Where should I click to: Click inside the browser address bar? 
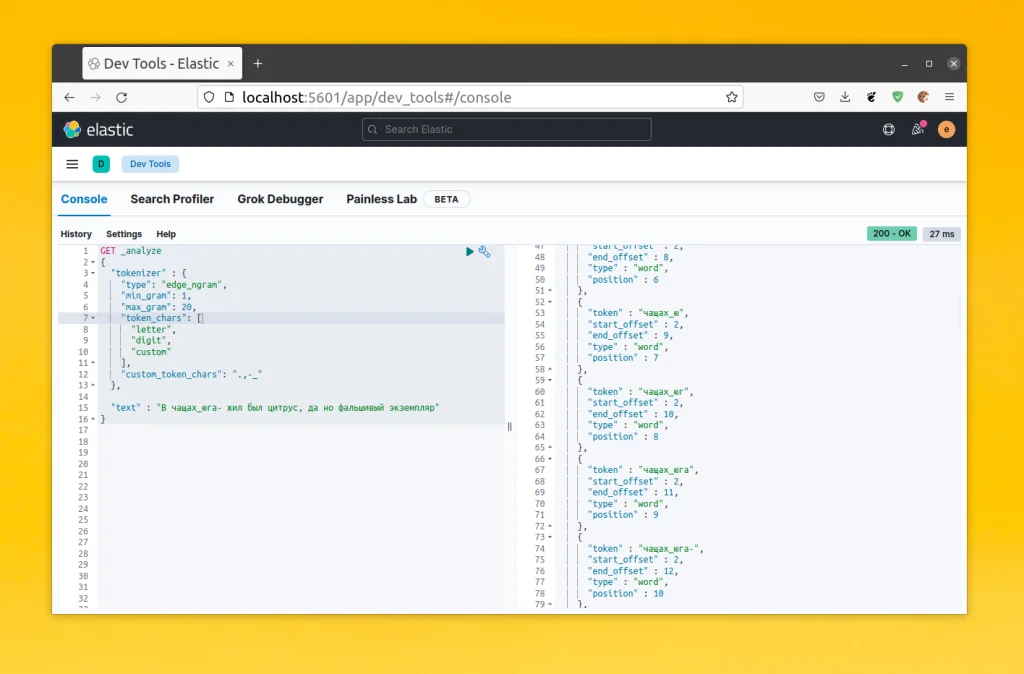tap(450, 97)
